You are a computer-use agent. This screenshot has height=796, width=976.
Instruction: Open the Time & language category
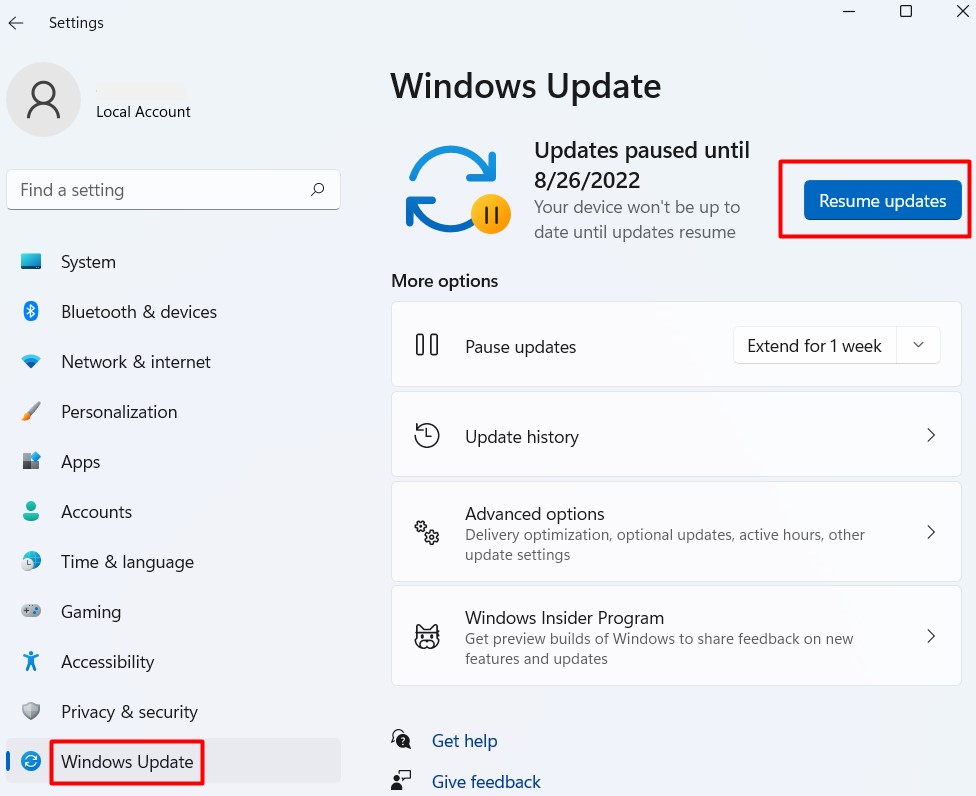127,562
